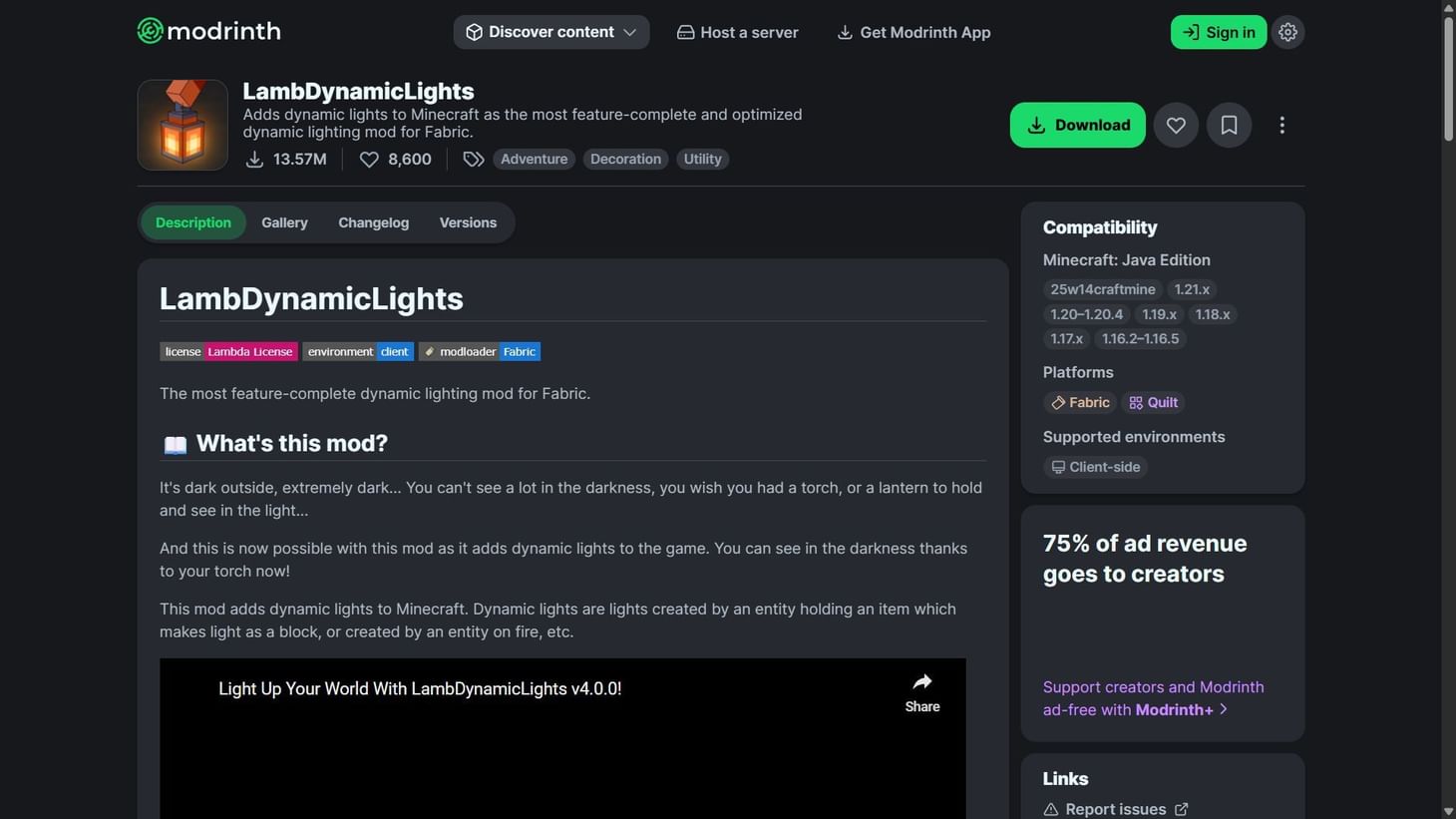Open the settings gear icon
1456x819 pixels.
1287,31
